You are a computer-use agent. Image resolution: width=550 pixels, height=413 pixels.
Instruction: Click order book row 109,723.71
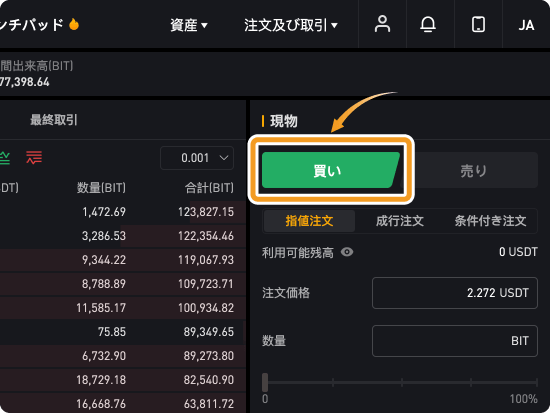[123, 284]
